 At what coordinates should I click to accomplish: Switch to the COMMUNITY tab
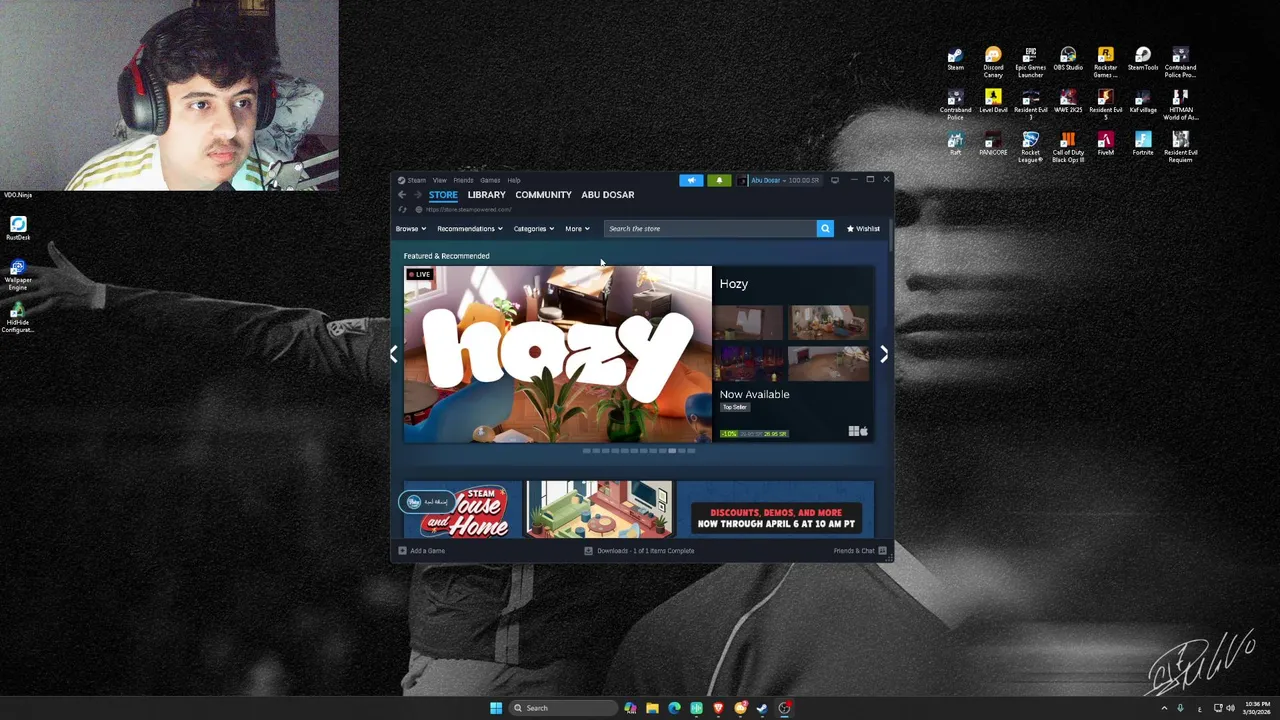(x=543, y=195)
